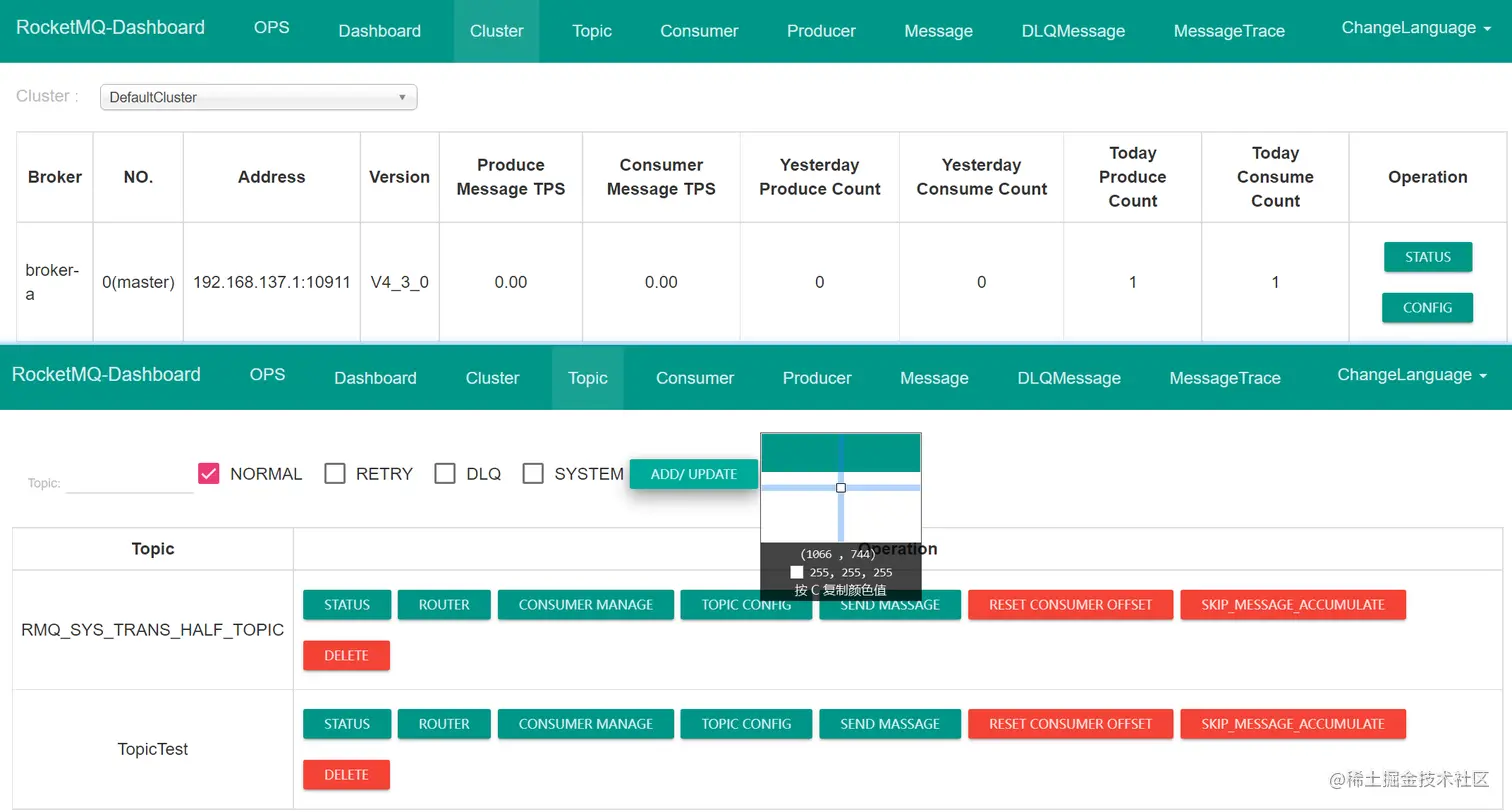The image size is (1512, 812).
Task: Enable the RETRY topic checkbox
Action: (335, 473)
